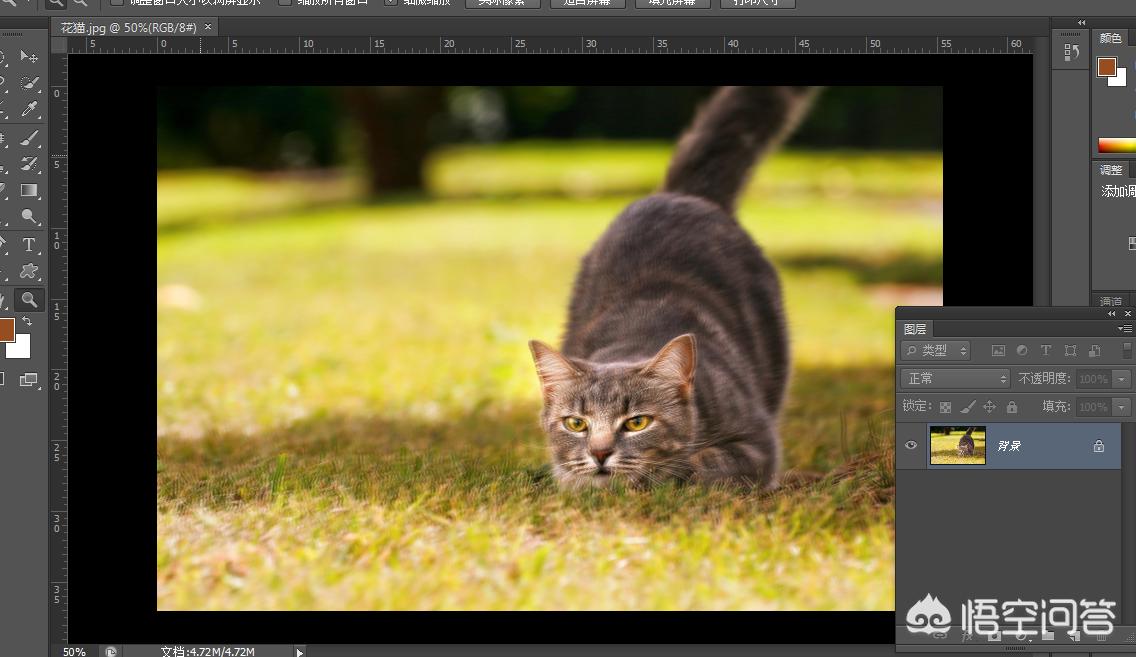
Task: Select the 颜色 panel tab
Action: pos(1110,38)
